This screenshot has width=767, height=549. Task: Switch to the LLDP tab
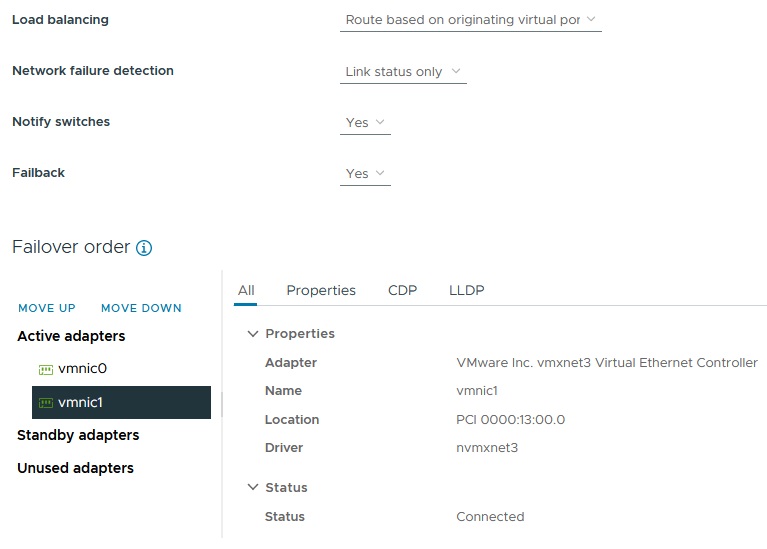467,291
